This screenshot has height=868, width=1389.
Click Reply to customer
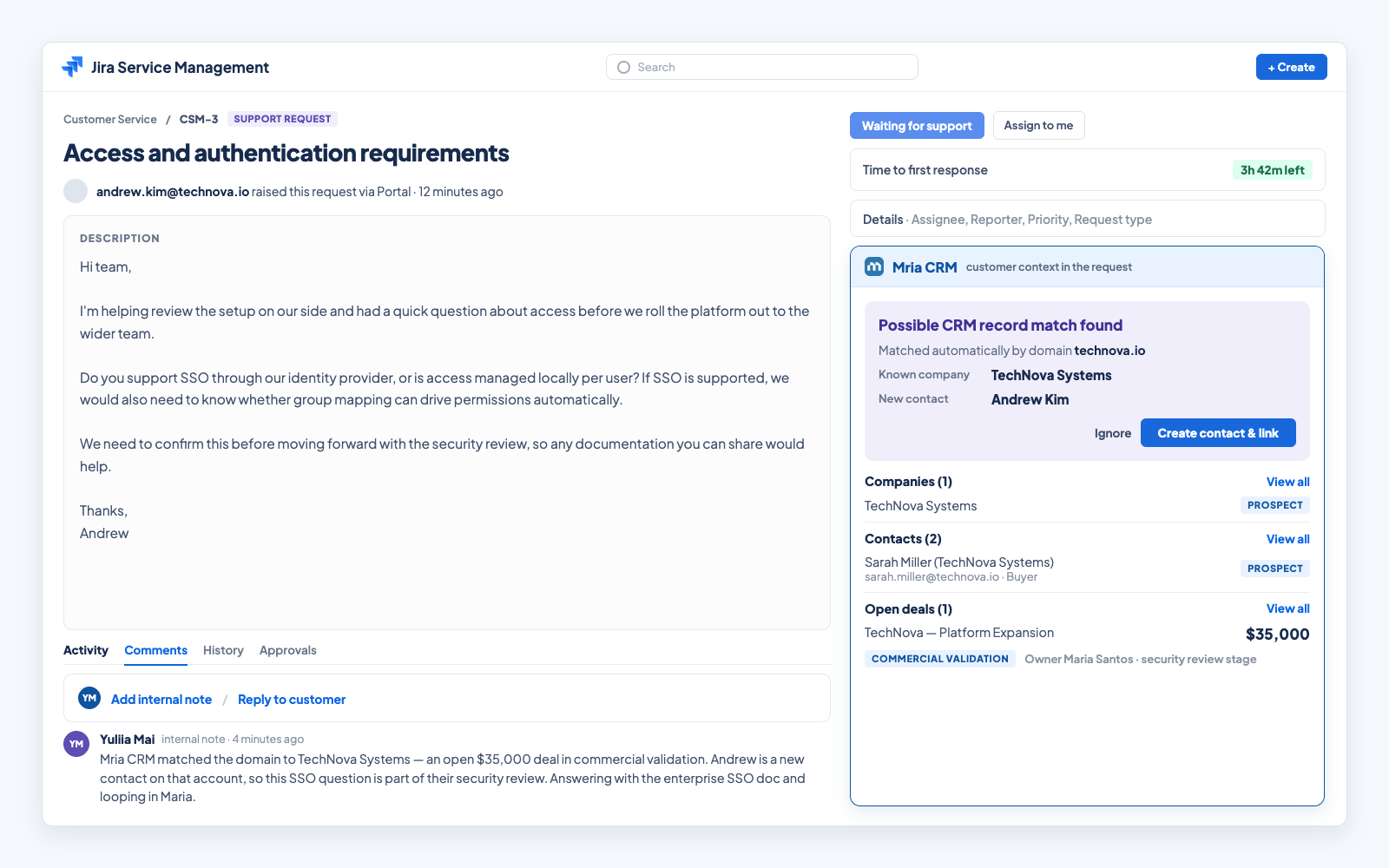[292, 700]
